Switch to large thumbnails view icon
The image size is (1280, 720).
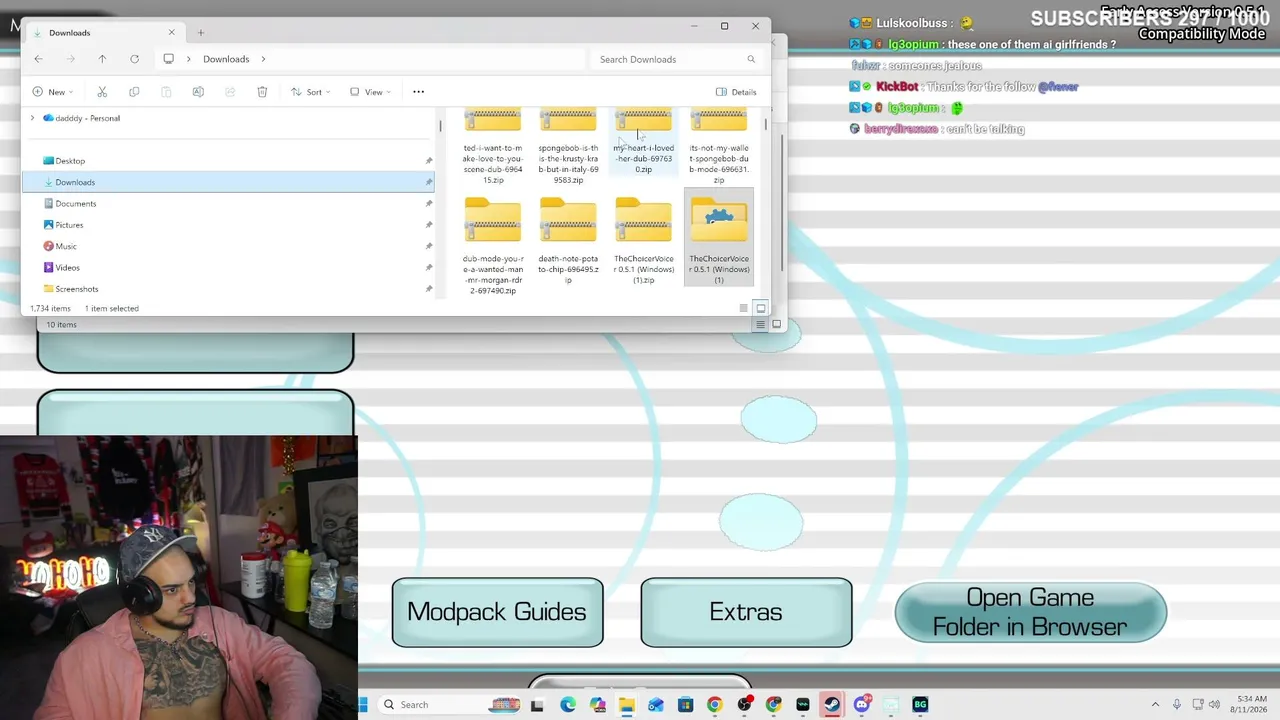pyautogui.click(x=761, y=308)
